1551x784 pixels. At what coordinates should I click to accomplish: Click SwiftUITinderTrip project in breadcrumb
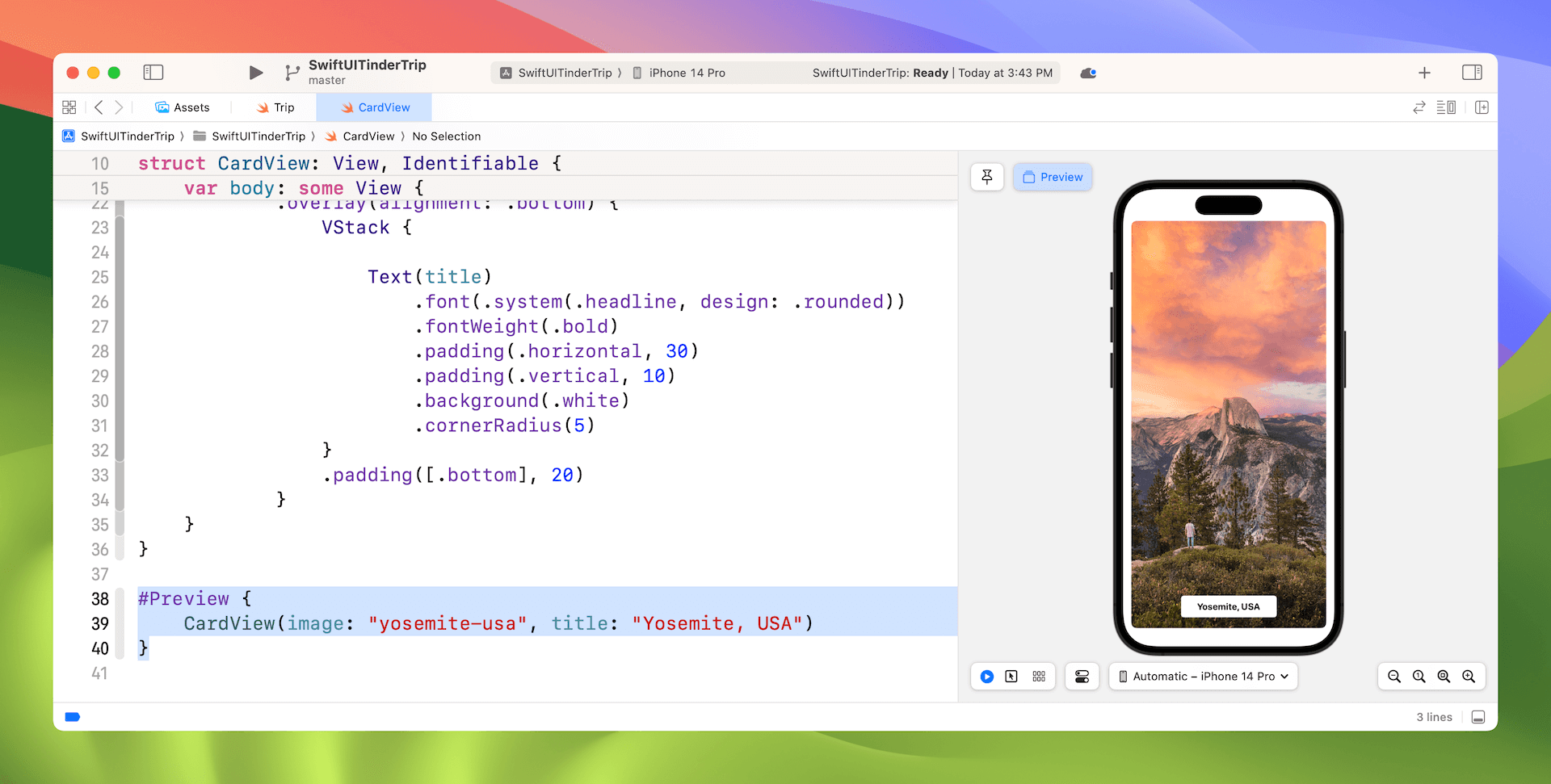[119, 136]
